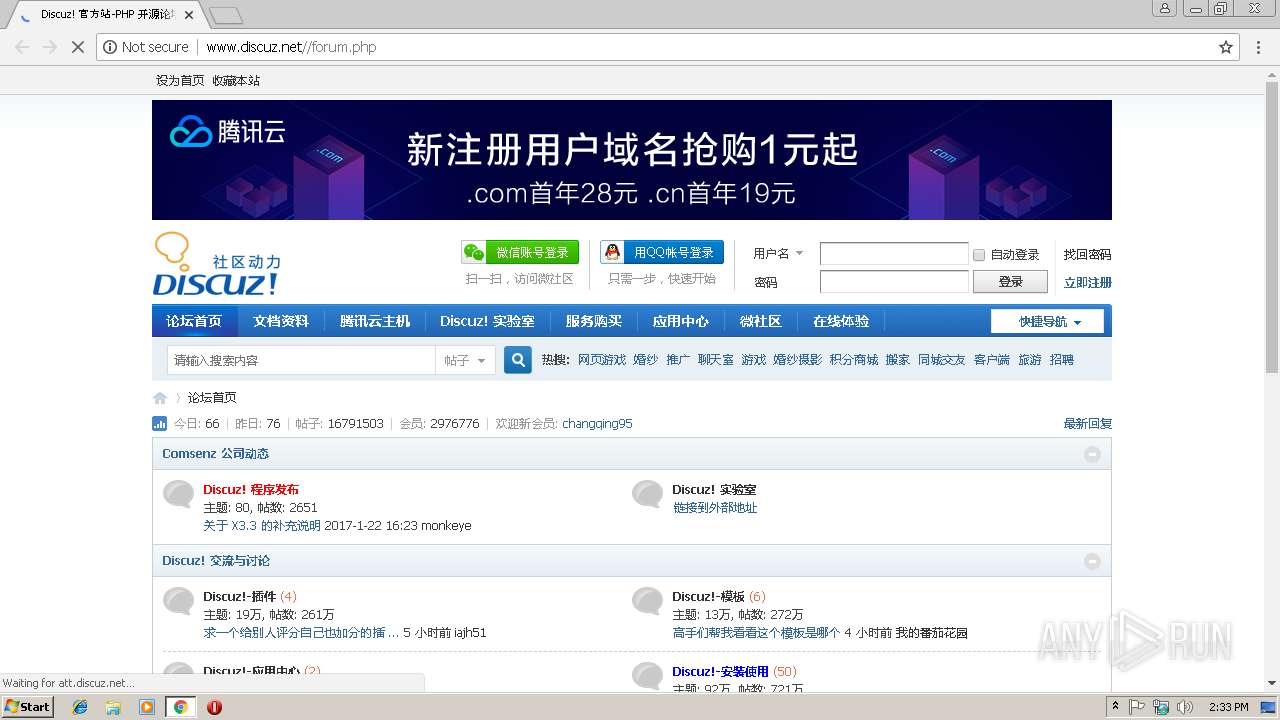Log in with QQ account button
The height and width of the screenshot is (720, 1280).
[662, 253]
